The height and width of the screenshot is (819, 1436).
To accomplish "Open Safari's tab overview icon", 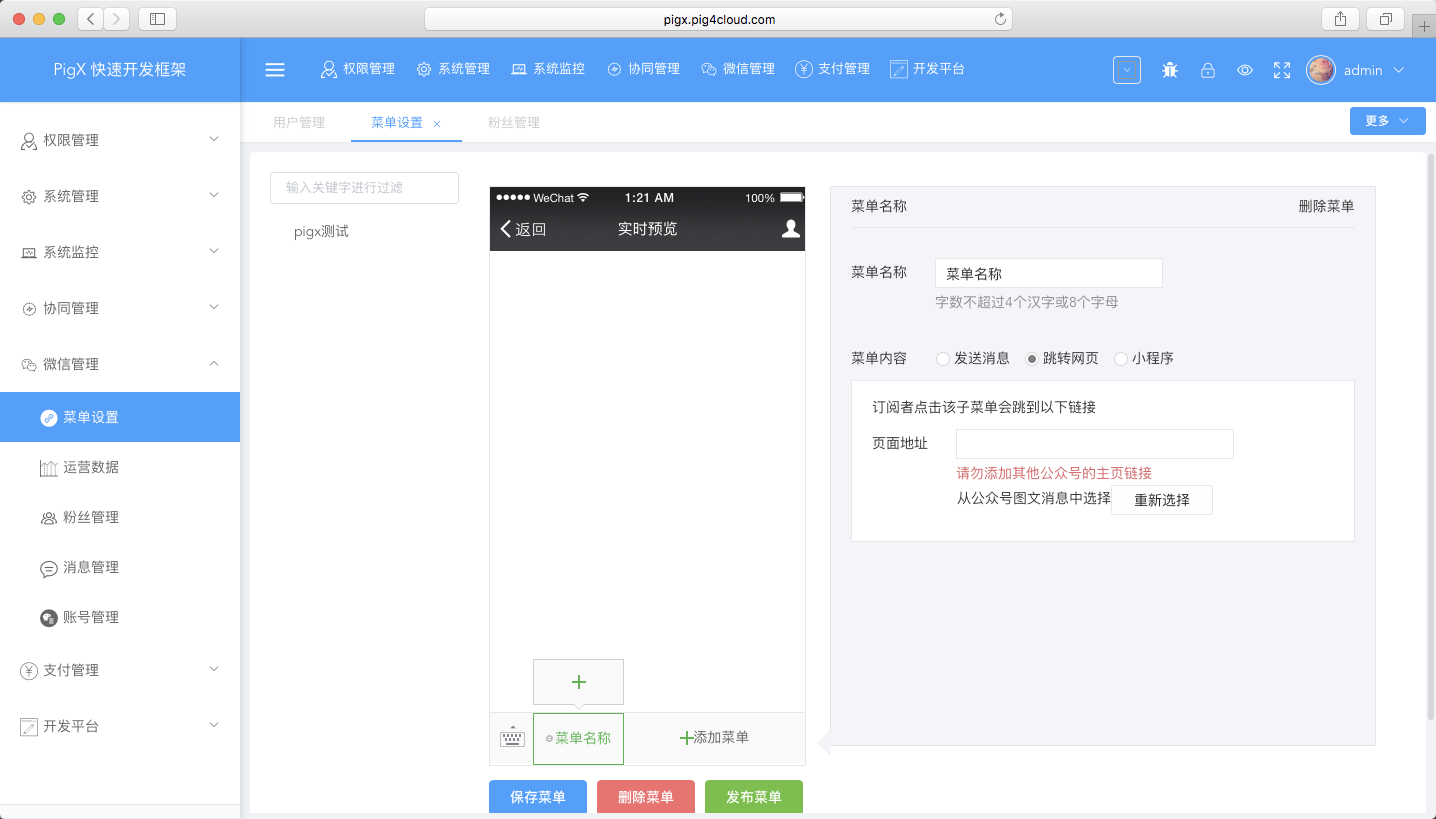I will 1385,19.
